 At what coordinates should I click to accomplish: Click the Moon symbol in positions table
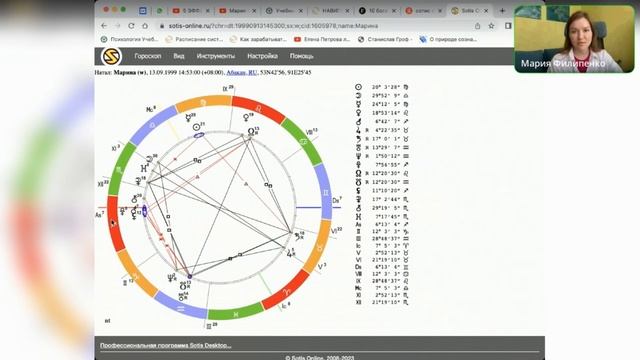[358, 96]
